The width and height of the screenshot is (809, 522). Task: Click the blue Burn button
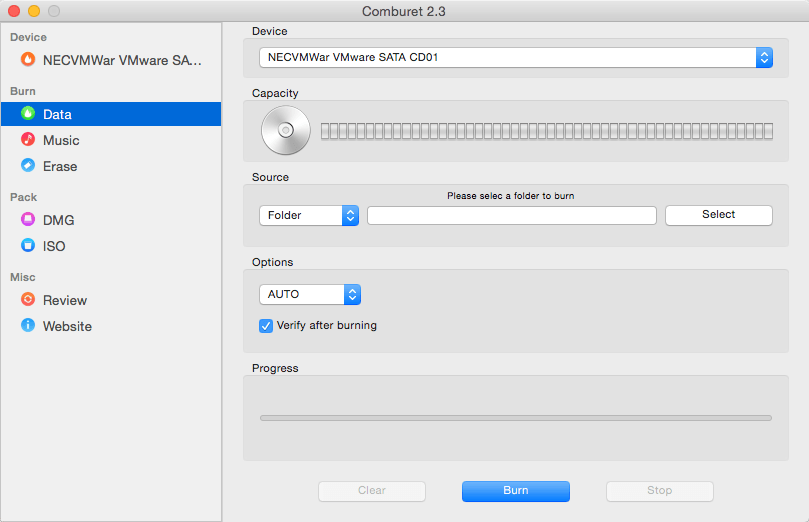click(516, 491)
